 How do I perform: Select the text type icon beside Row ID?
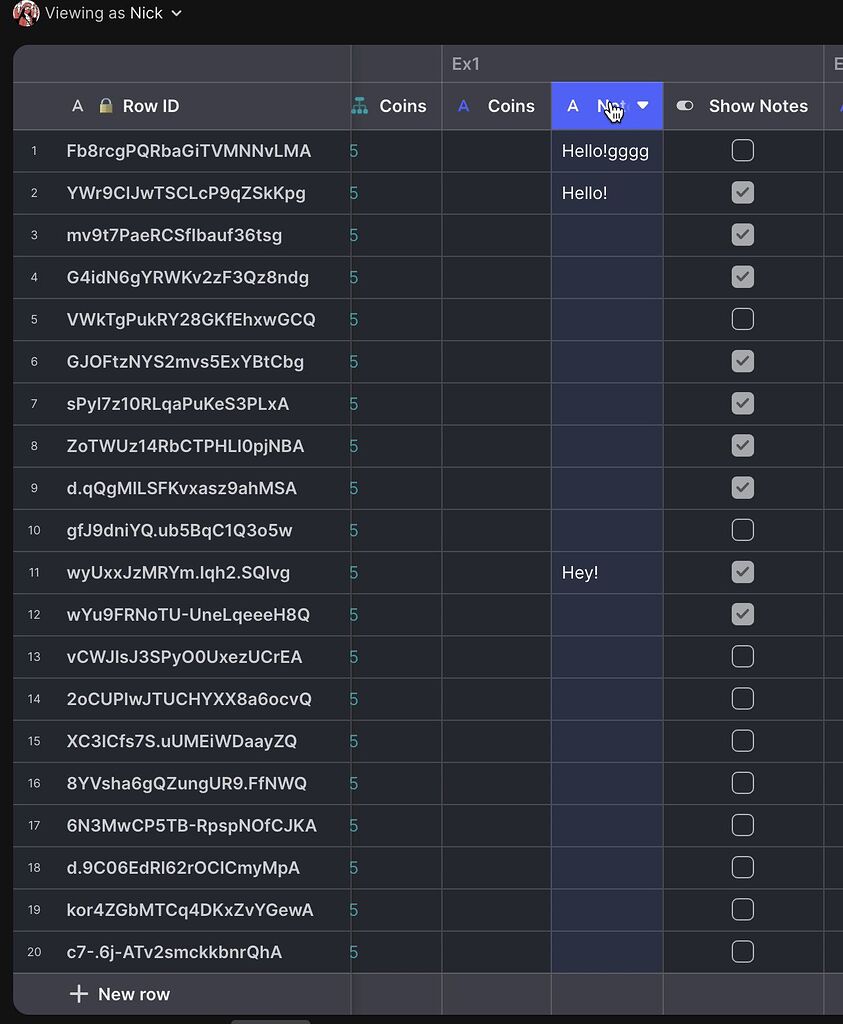tap(78, 105)
